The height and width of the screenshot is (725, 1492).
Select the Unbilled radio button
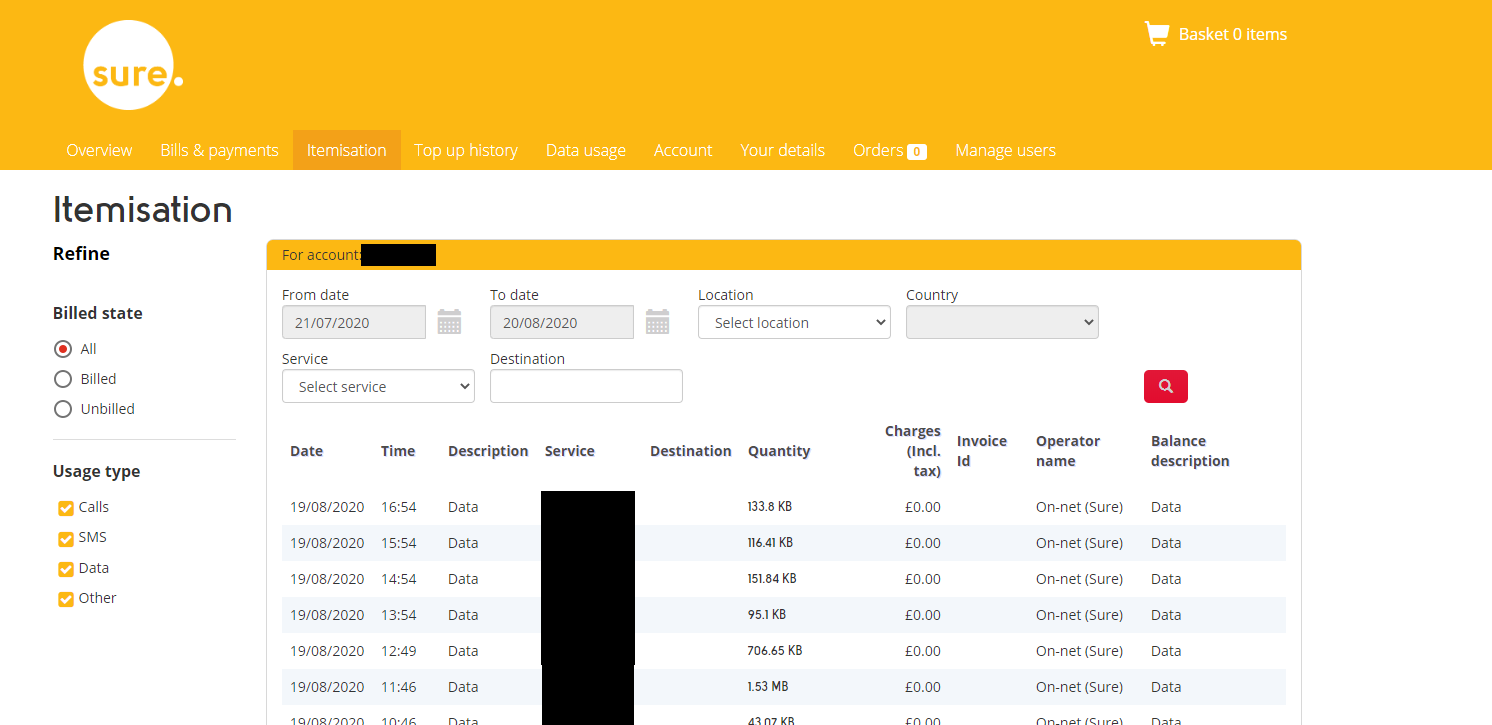click(63, 409)
